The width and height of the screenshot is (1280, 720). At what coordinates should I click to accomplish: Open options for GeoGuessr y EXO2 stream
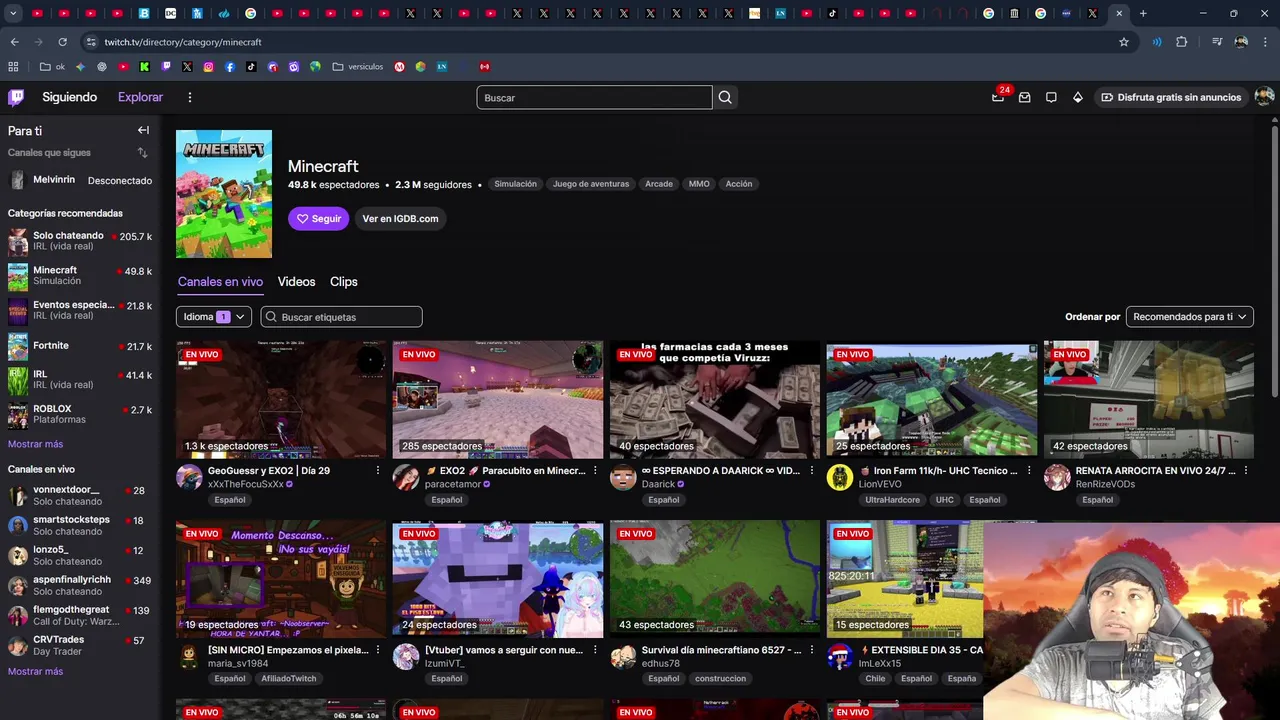[x=377, y=470]
